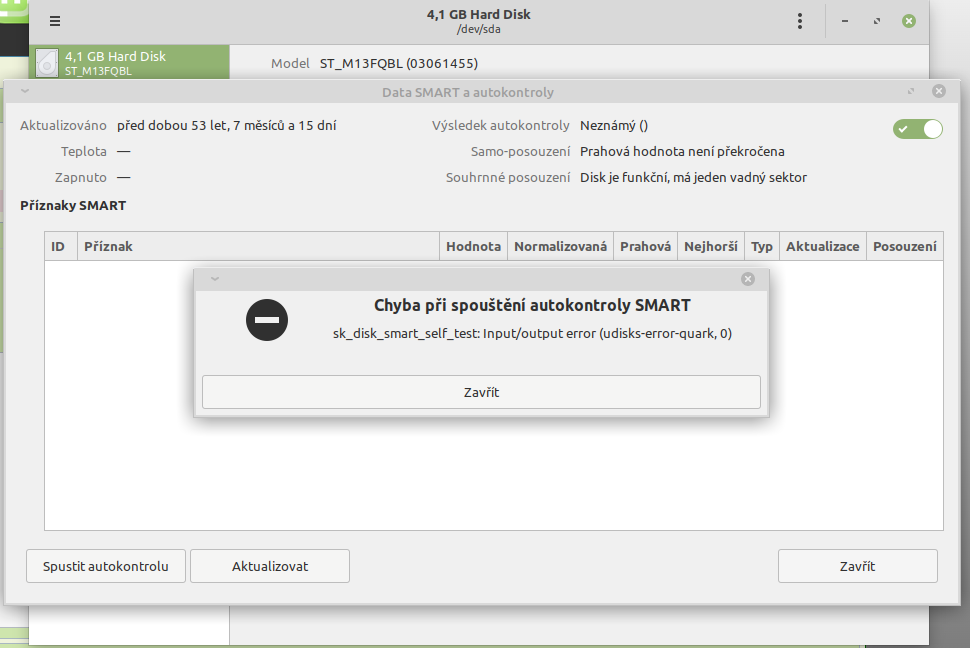Maximize the Data SMART a autokontroly window

coord(911,91)
